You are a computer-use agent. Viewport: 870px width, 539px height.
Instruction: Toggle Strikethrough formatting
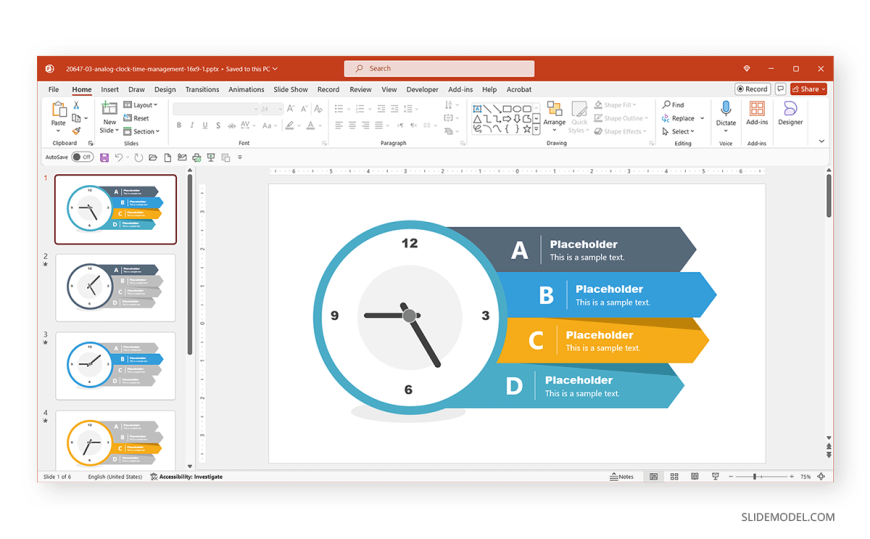(231, 125)
